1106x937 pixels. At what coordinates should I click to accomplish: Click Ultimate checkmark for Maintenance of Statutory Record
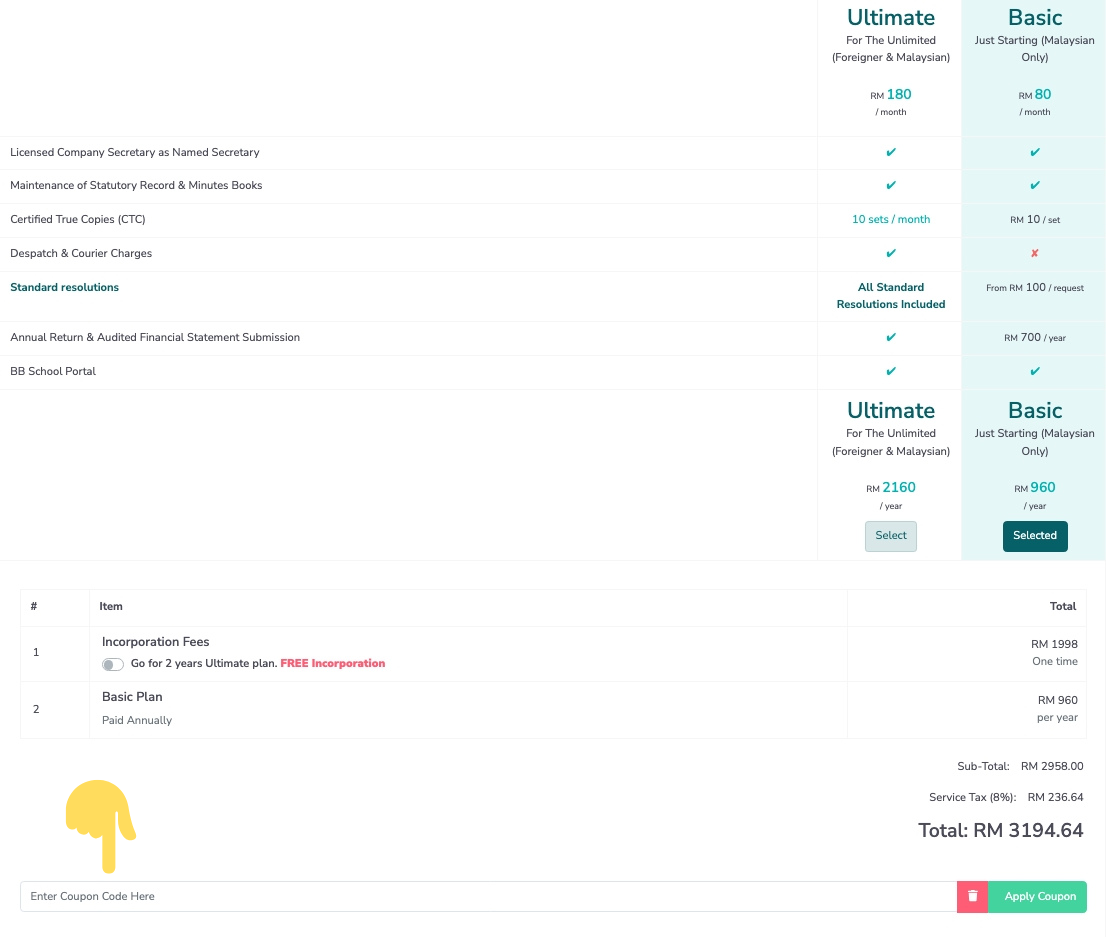coord(891,185)
